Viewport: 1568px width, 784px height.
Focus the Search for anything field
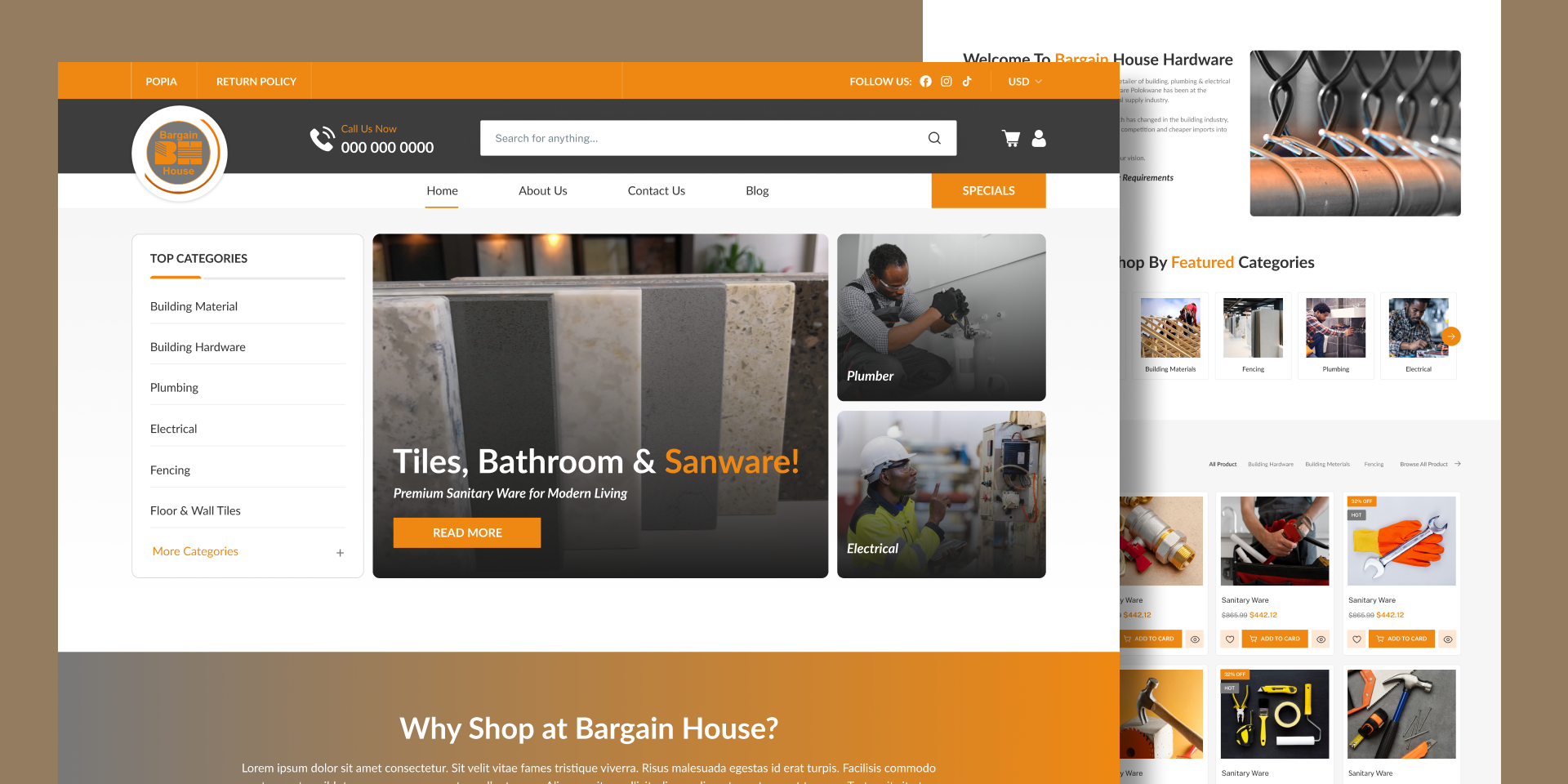coord(719,138)
